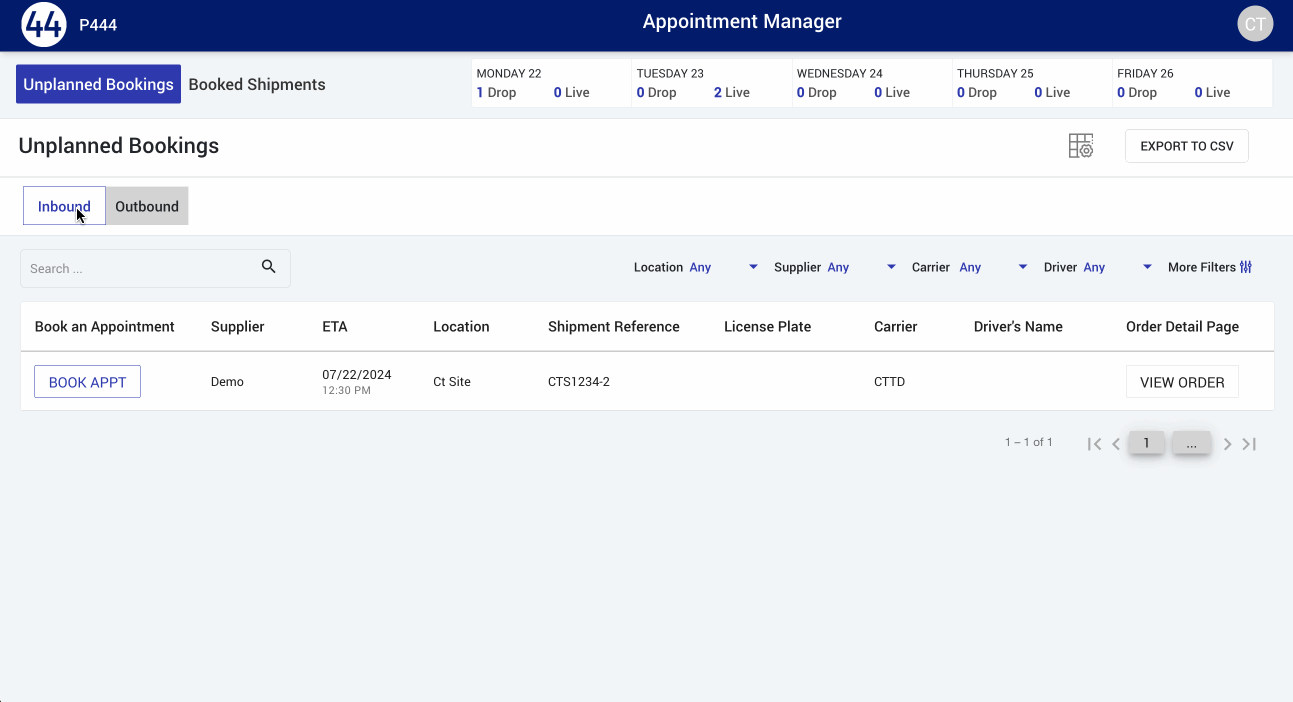Click the Shipment Reference column header
The width and height of the screenshot is (1293, 702).
(614, 326)
